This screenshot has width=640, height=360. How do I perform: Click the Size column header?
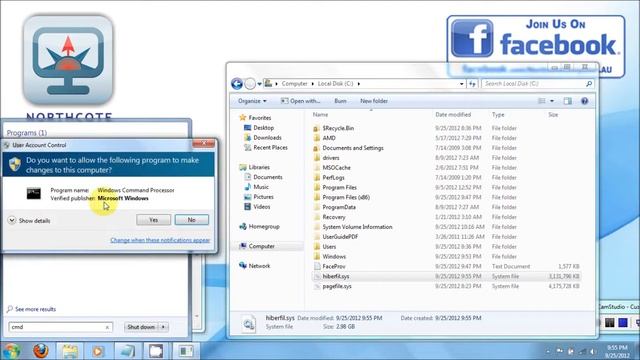(x=553, y=115)
